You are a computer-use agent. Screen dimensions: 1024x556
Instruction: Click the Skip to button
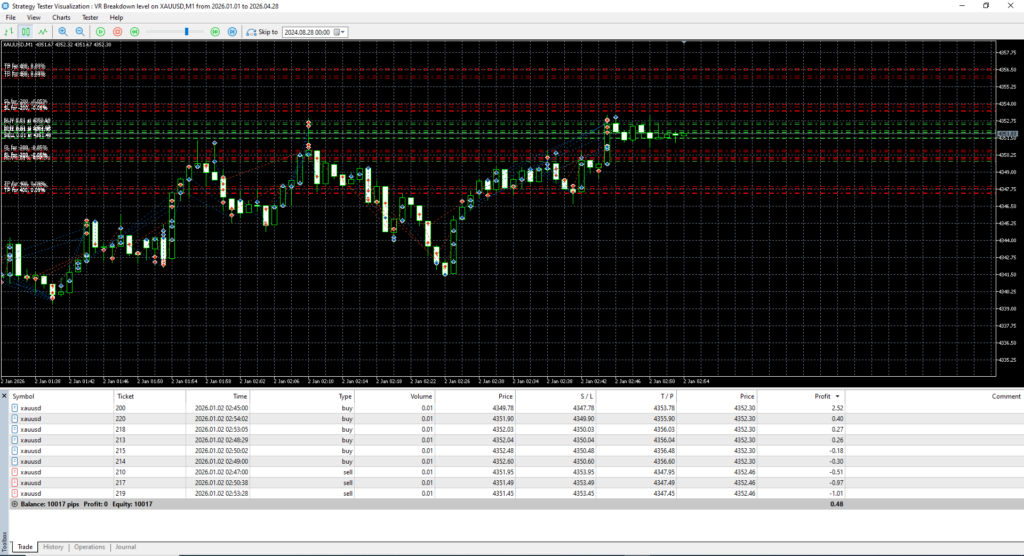coord(262,31)
